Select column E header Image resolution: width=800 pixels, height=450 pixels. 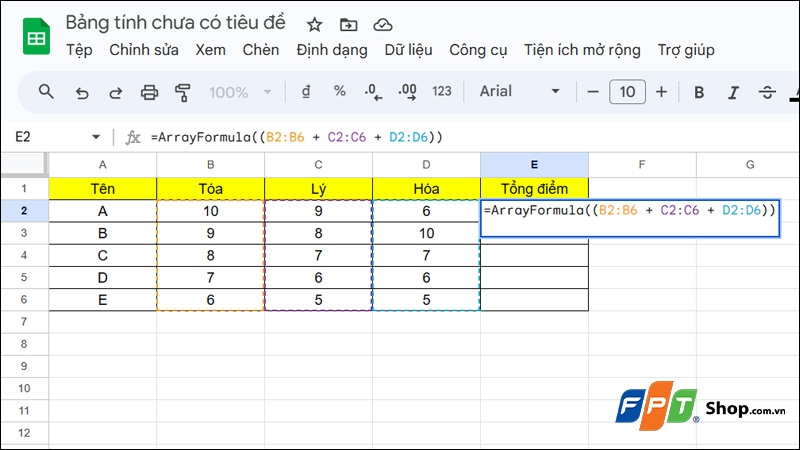tap(534, 165)
